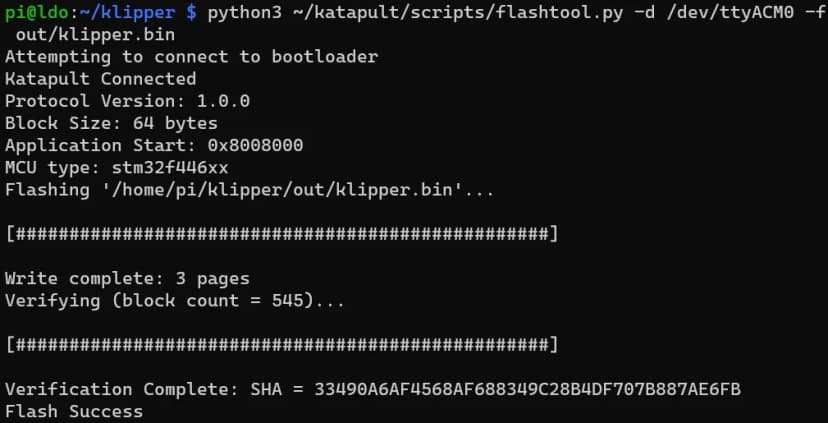Click the 'Katapult Connected' status line
828x423 pixels.
point(100,78)
